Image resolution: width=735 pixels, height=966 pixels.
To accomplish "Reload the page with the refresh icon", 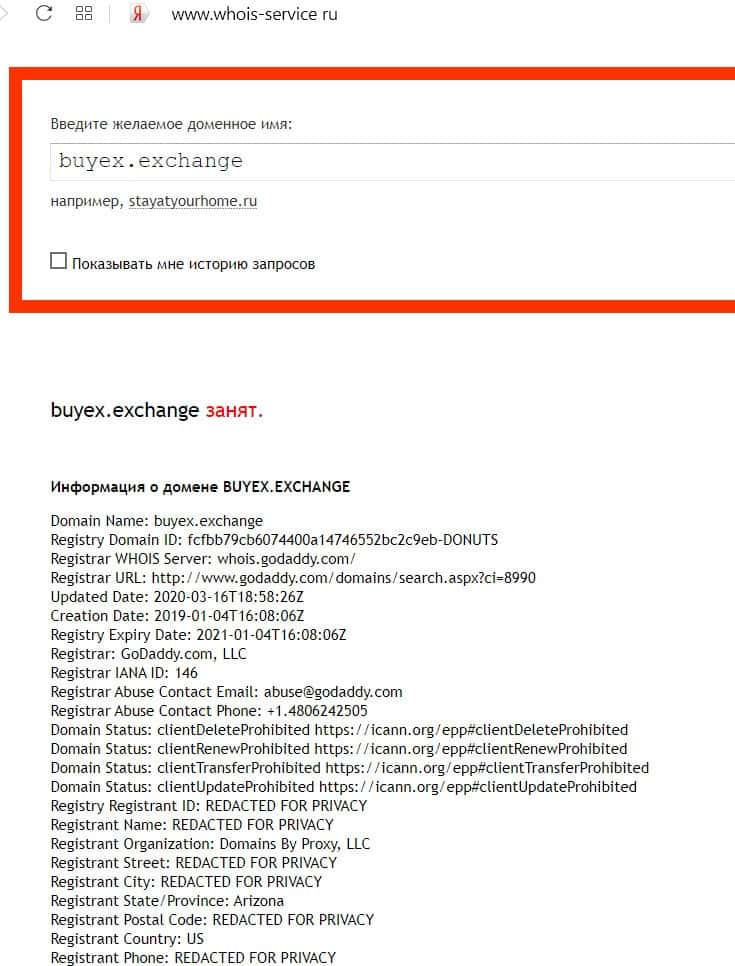I will [44, 13].
